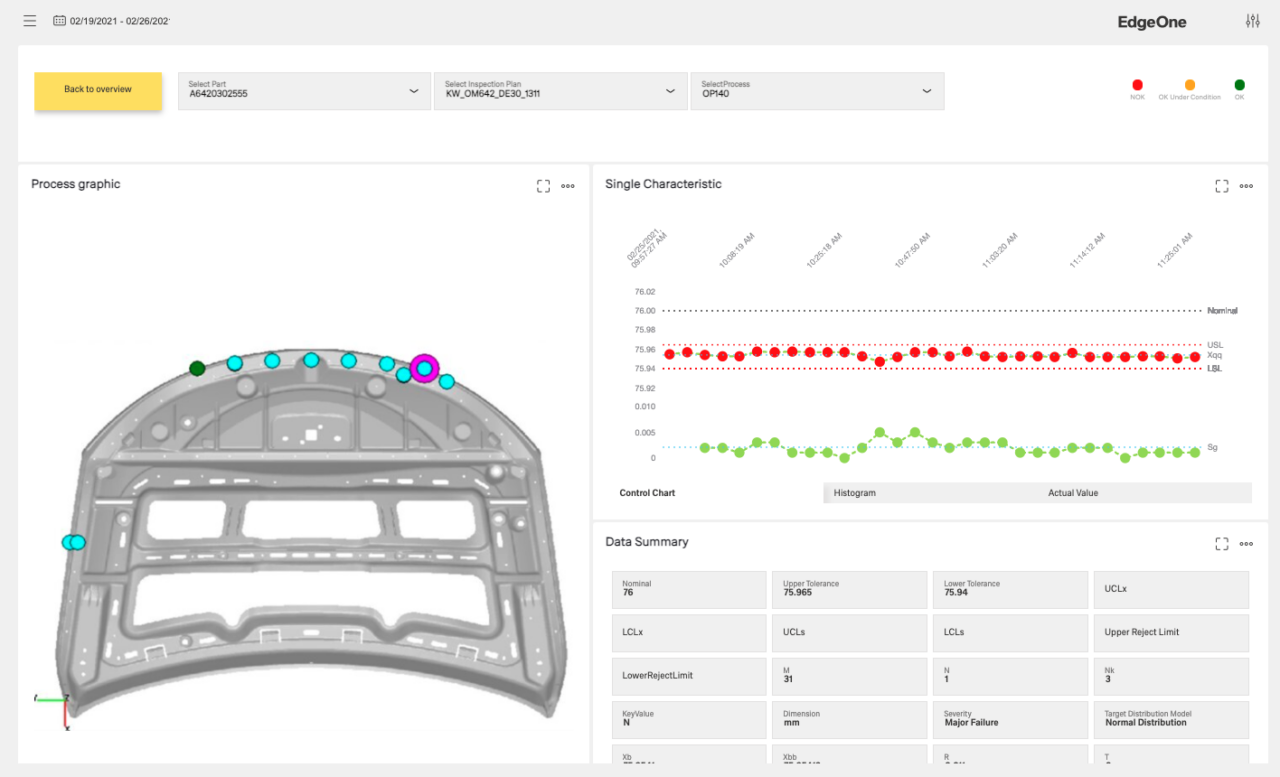Expand the Select Part dropdown
1280x777 pixels.
tap(304, 90)
